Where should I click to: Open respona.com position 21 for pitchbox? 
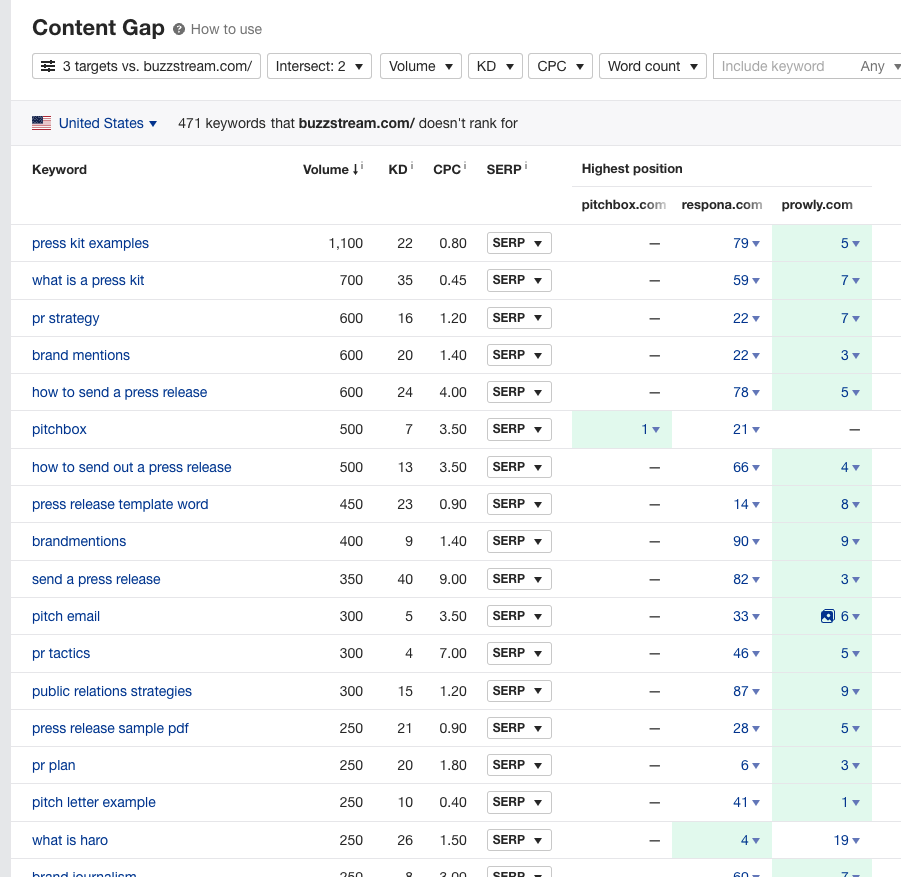[x=746, y=429]
